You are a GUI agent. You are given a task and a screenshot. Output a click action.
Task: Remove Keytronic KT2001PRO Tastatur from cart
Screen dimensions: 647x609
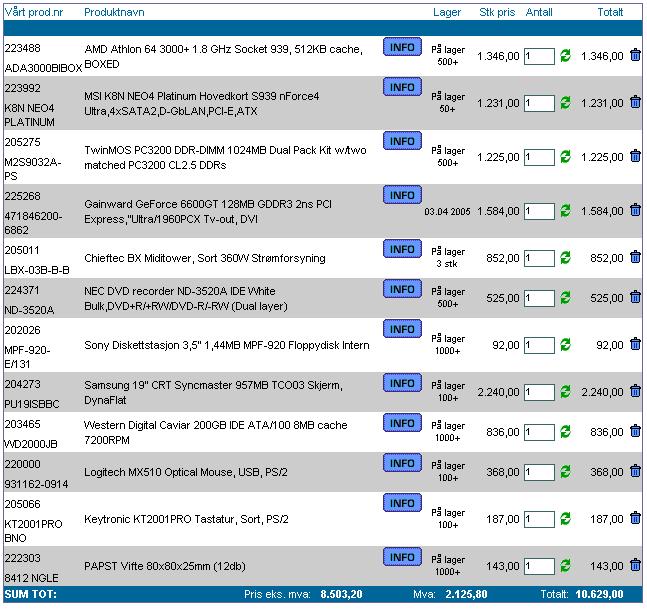(635, 518)
